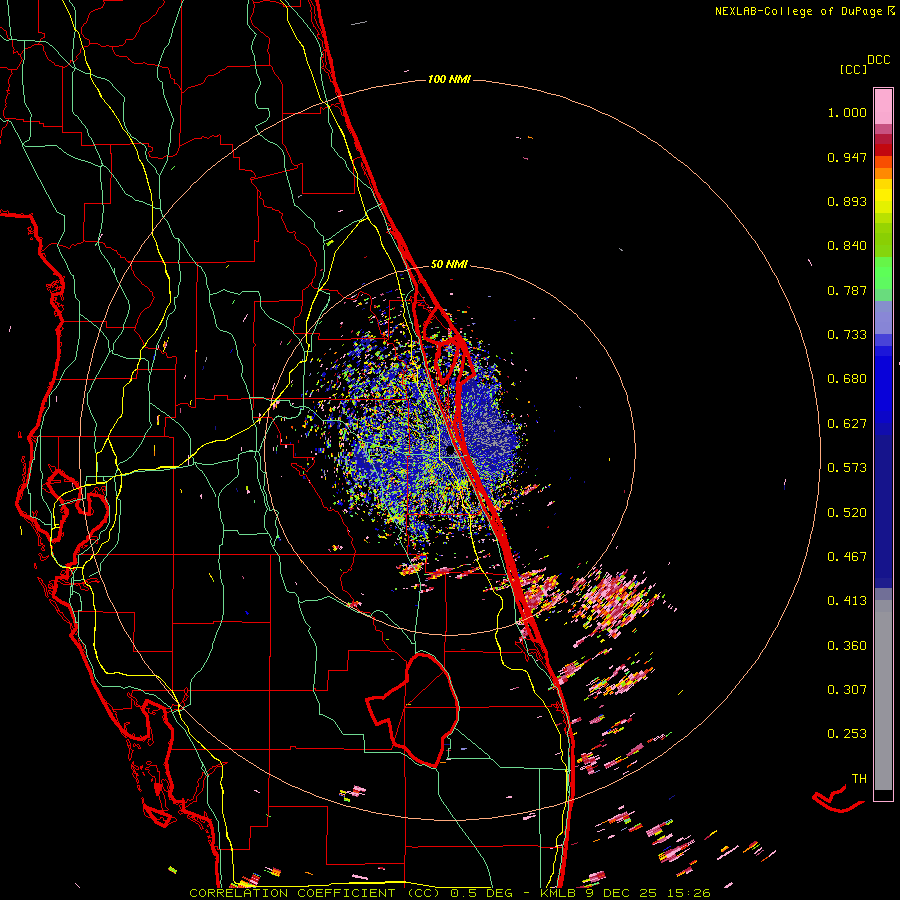Click the 0.360 legend value
Screen dimensions: 900x900
point(847,646)
